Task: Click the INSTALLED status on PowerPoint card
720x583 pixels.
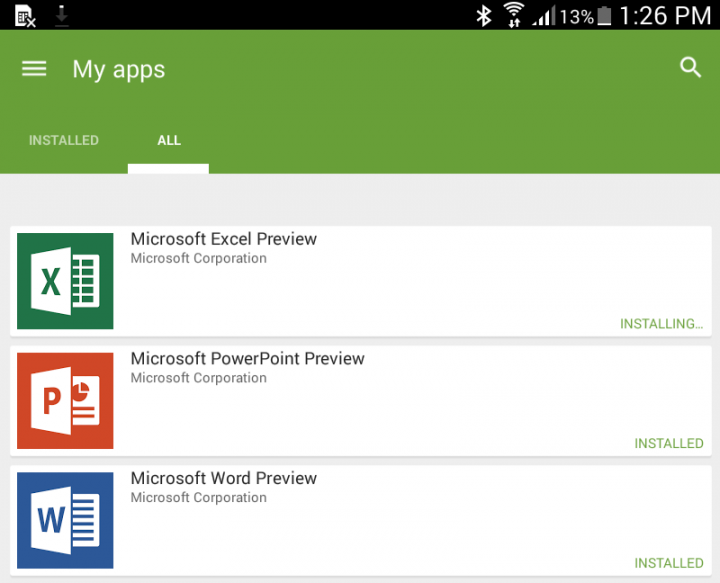Action: click(x=669, y=443)
